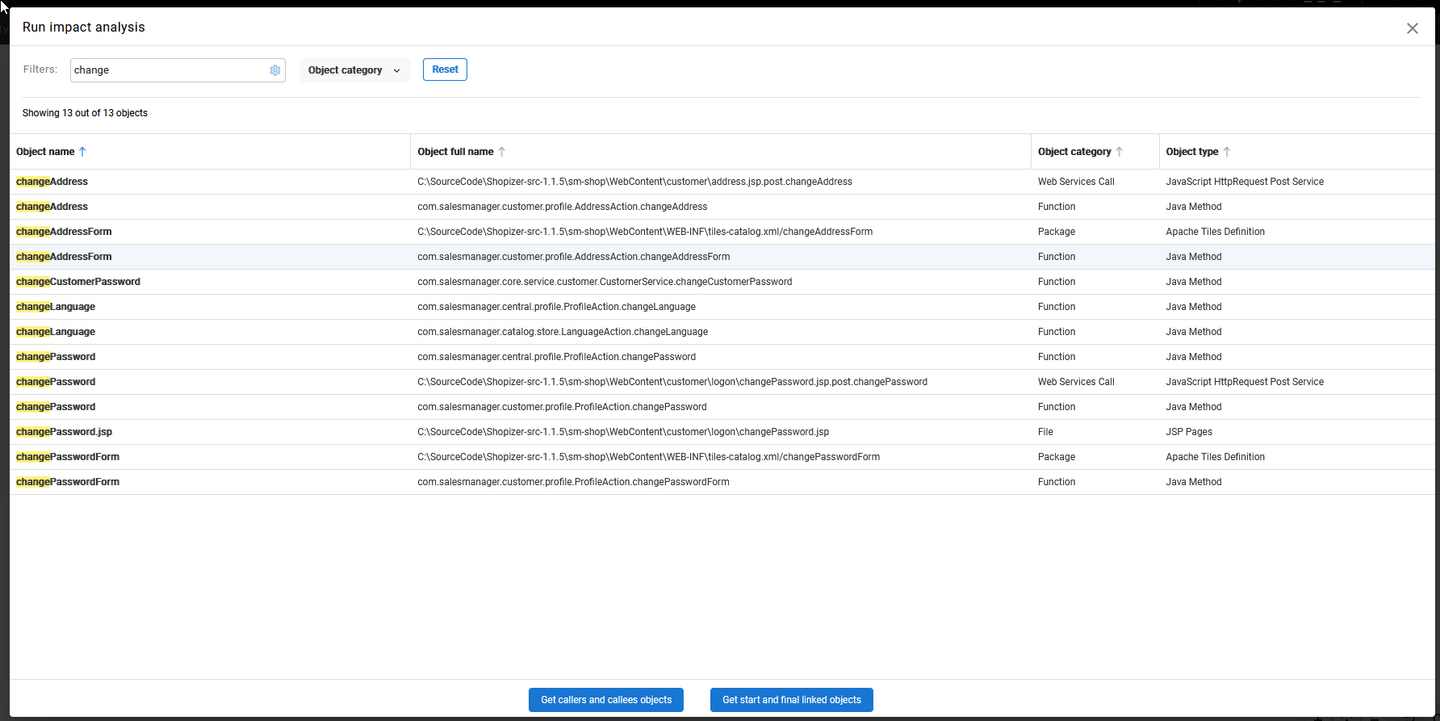Select AddressAction.changeAddressForm function row
This screenshot has height=721, width=1440.
tap(64, 257)
